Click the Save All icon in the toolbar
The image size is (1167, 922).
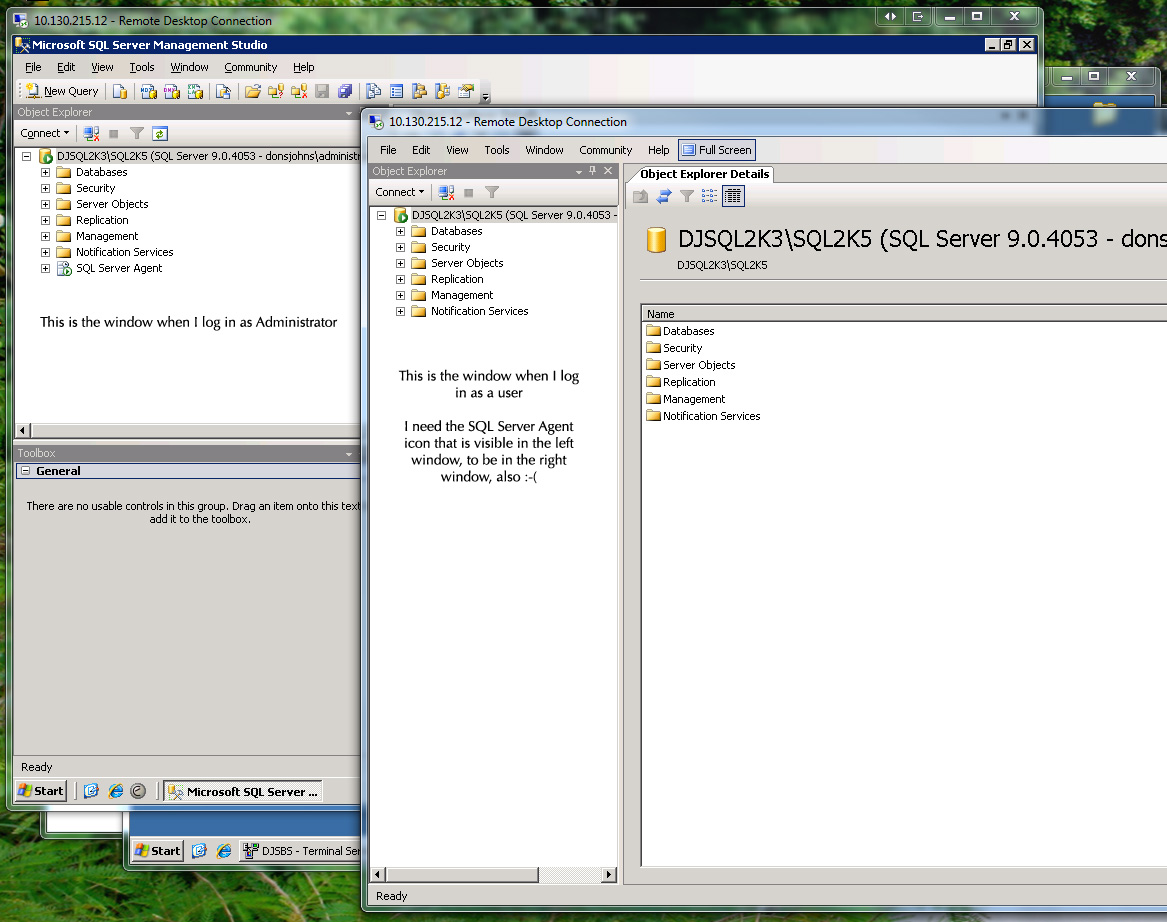[345, 91]
